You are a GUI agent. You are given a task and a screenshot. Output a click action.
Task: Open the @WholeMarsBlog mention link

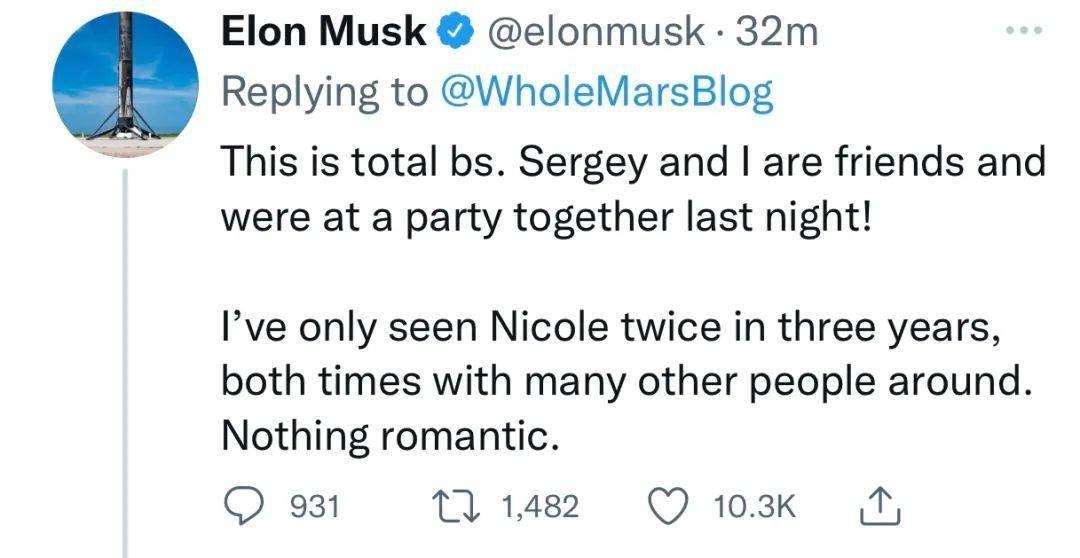click(606, 92)
